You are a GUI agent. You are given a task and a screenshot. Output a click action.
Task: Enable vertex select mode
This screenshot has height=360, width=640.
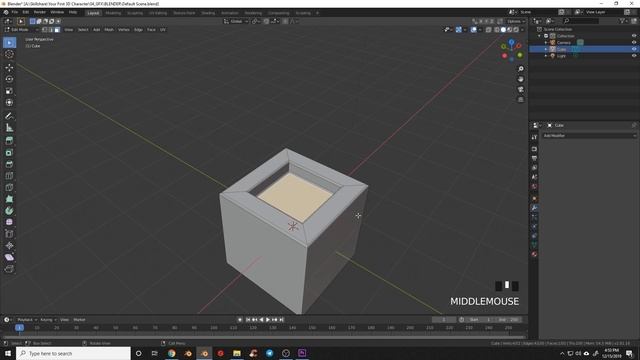click(x=44, y=30)
